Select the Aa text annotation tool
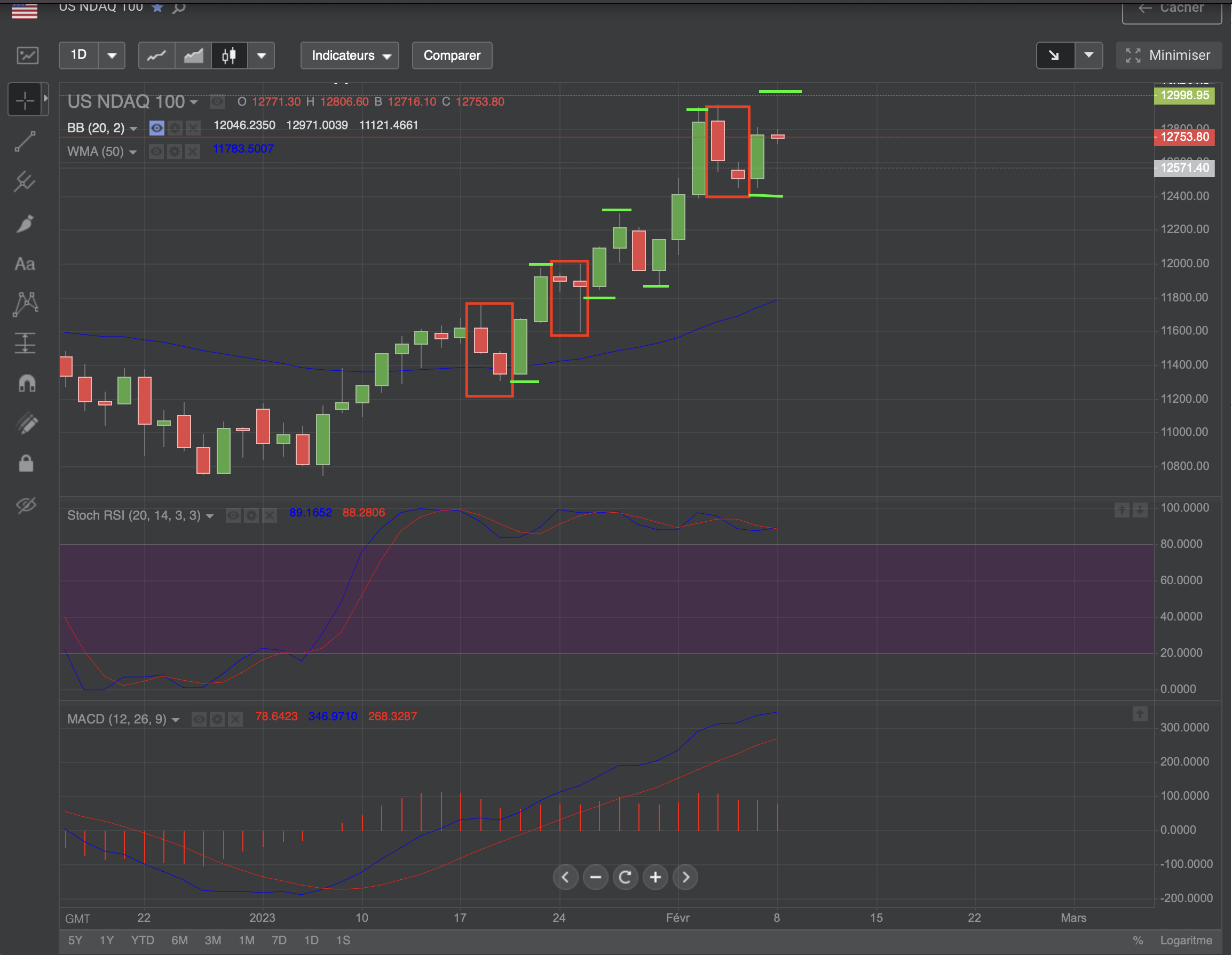Screen dimensions: 1232x955 [x=25, y=264]
